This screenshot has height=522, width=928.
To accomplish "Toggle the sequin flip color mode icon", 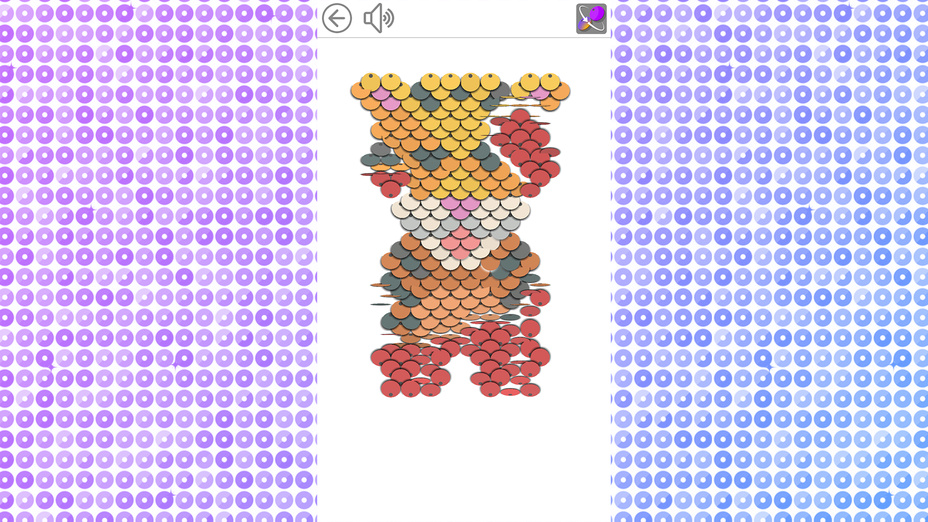I will point(591,18).
